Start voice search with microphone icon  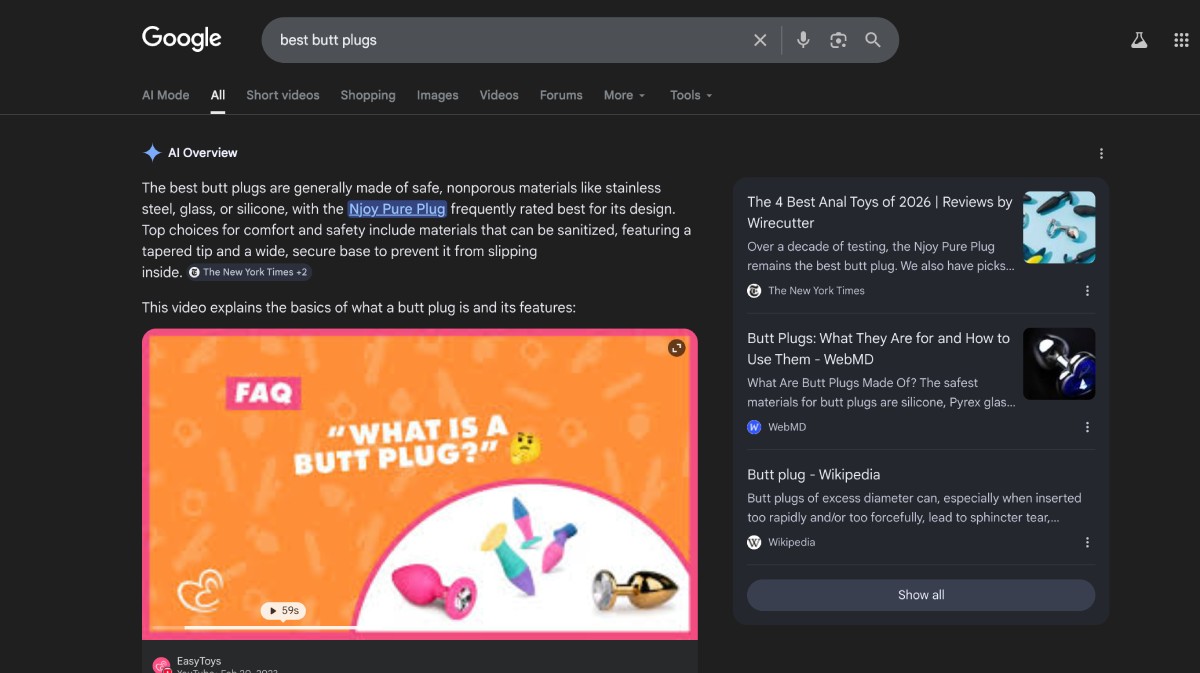coord(803,40)
